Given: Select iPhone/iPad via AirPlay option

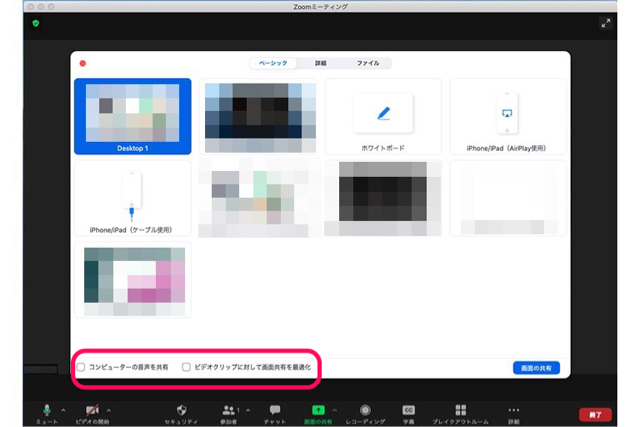Looking at the screenshot, I should (508, 117).
